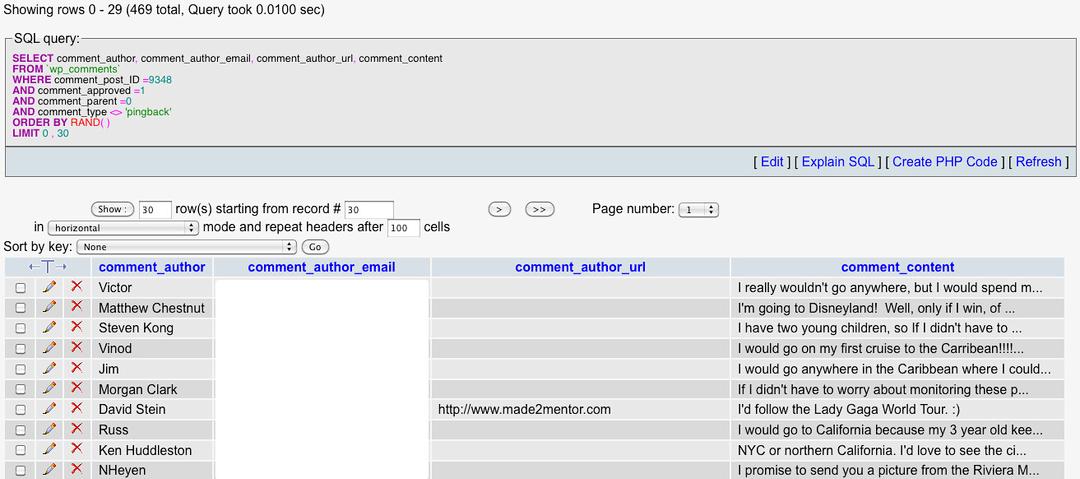Image resolution: width=1080 pixels, height=479 pixels.
Task: Go to last page with >> button
Action: pyautogui.click(x=539, y=210)
